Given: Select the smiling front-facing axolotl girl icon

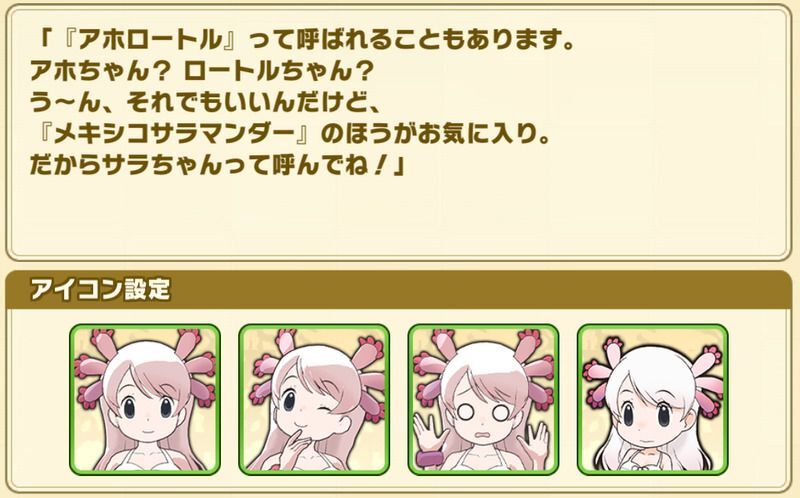Looking at the screenshot, I should pos(145,400).
